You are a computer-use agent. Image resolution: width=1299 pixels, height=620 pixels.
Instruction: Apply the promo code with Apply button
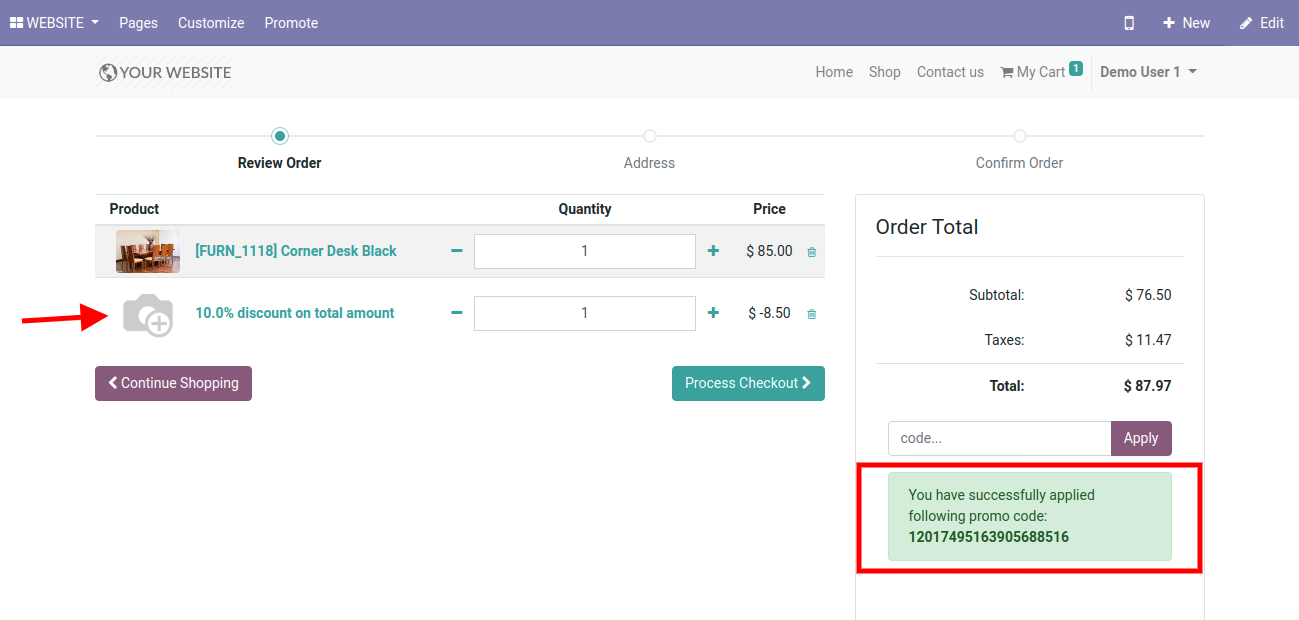point(1140,438)
